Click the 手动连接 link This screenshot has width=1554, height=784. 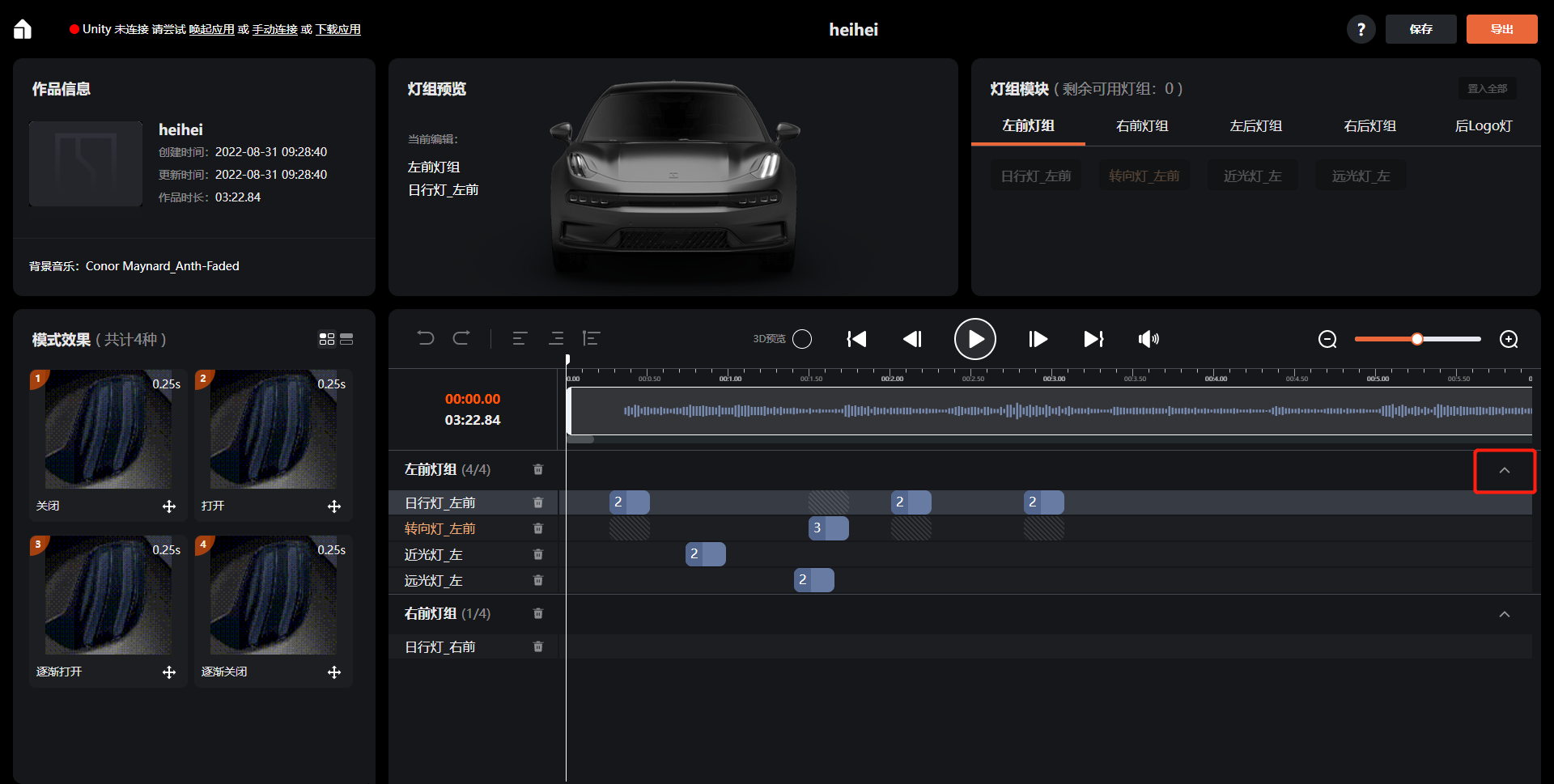pos(275,29)
